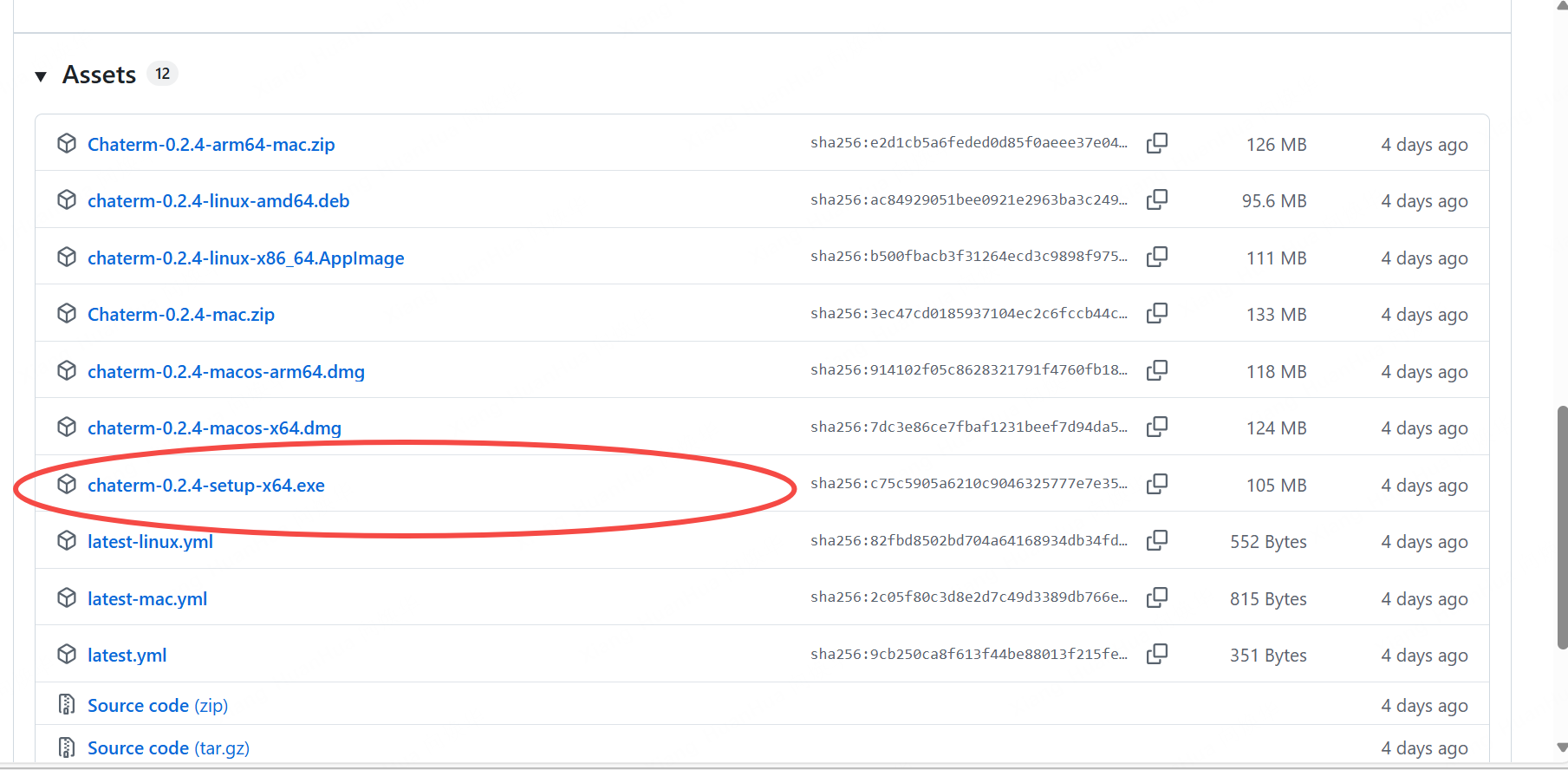Click package icon beside chaterm-0.2.4-setup-x64.exe
The image size is (1568, 770).
[x=67, y=484]
